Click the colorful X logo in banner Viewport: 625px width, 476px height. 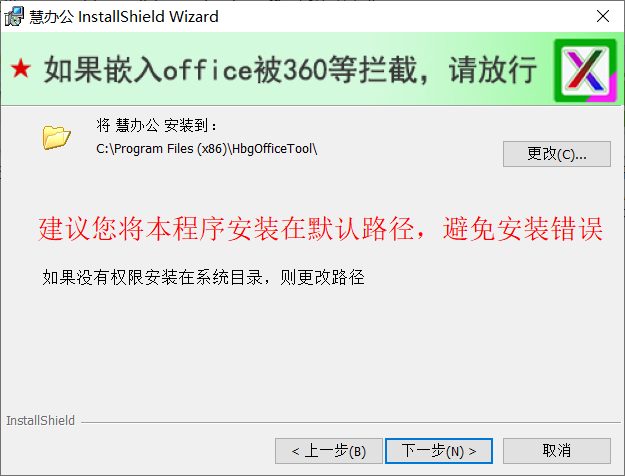(585, 71)
